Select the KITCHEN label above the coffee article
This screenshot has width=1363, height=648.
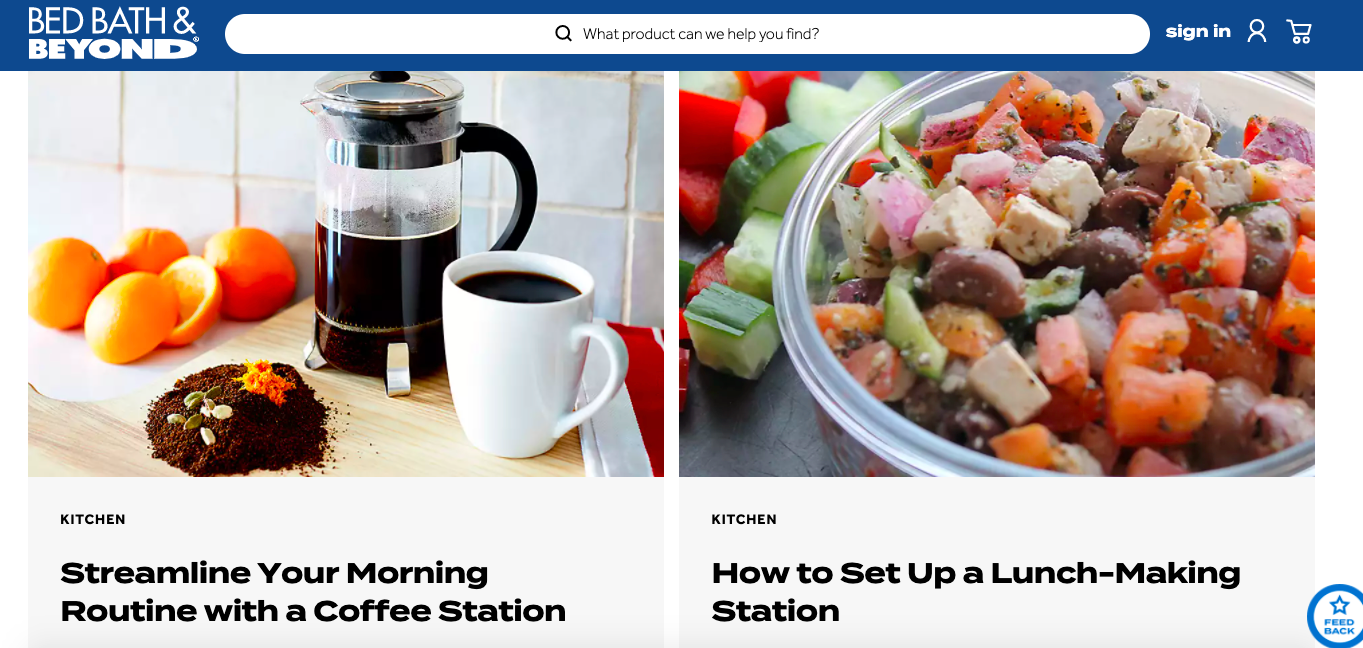(93, 520)
